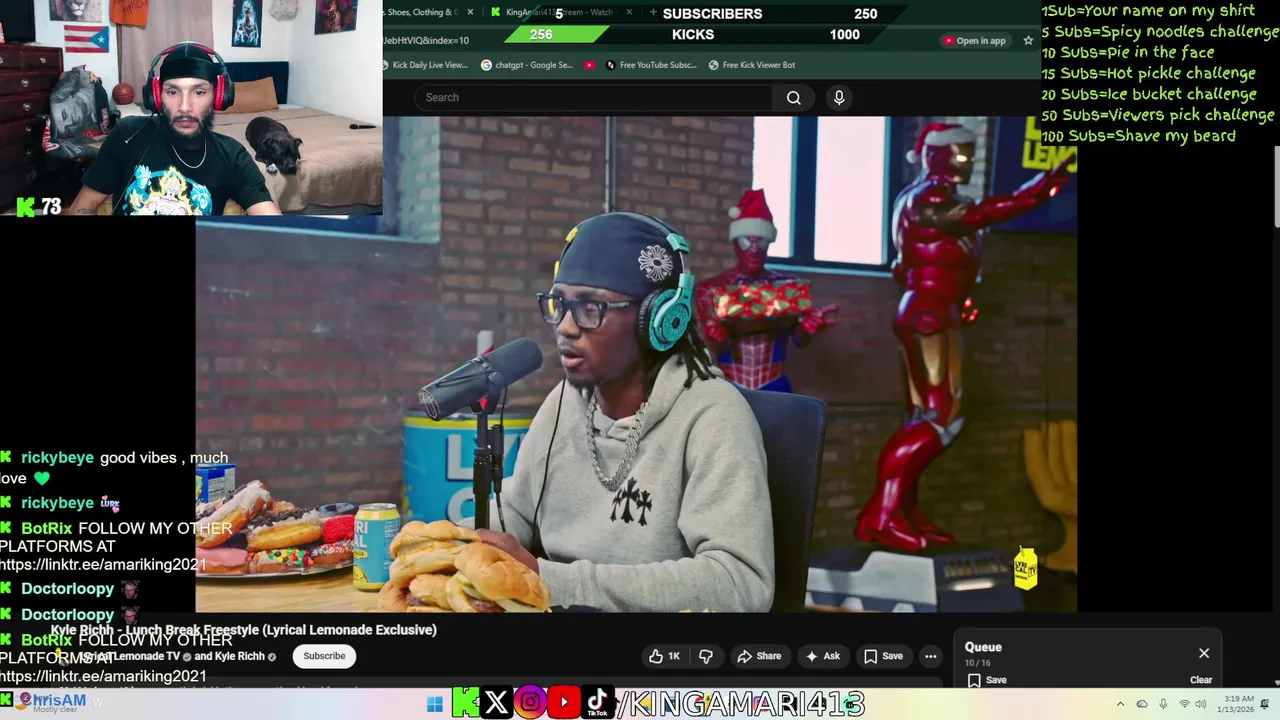Open the Kick Daily Live Viewers bookmark
This screenshot has width=1280, height=720.
(x=423, y=65)
